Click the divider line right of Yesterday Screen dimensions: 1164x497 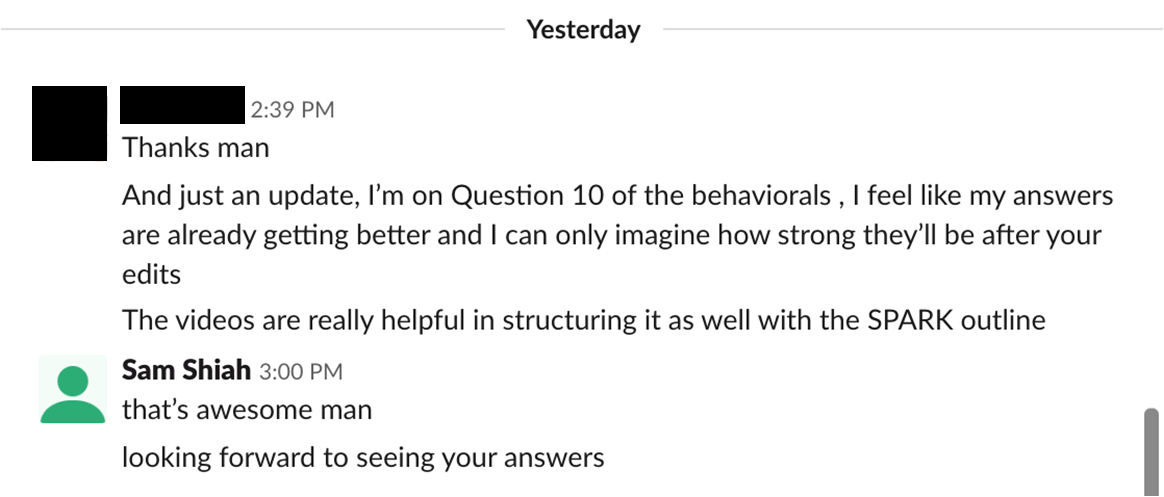[x=913, y=30]
